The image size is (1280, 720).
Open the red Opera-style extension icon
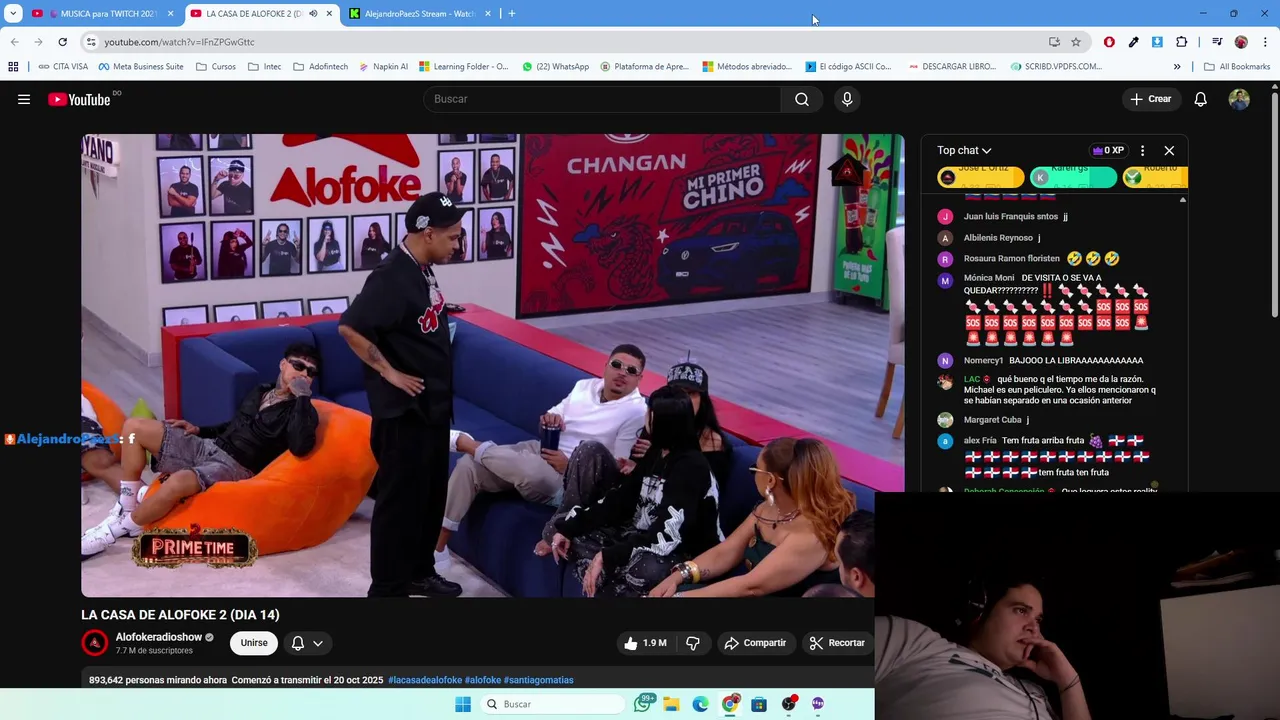pos(1109,42)
